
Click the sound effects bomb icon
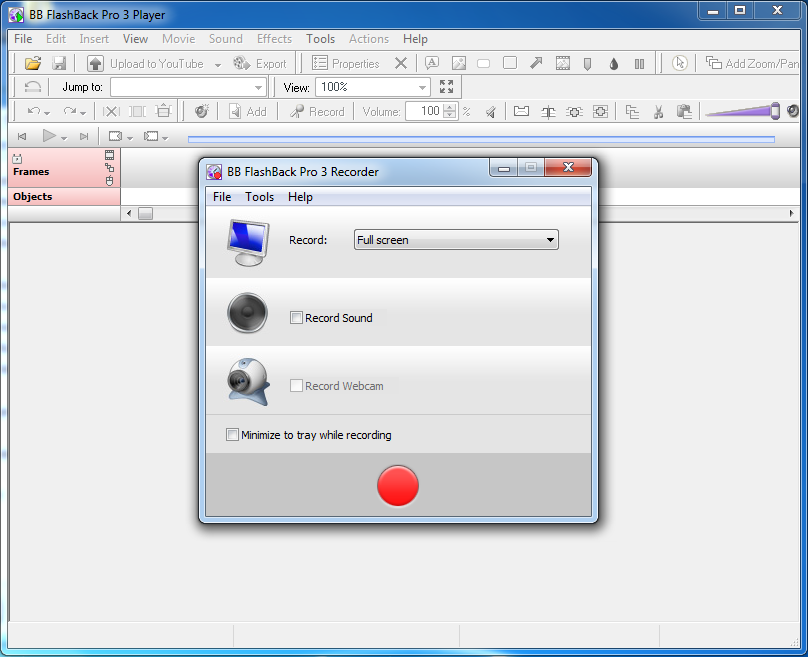pyautogui.click(x=201, y=111)
